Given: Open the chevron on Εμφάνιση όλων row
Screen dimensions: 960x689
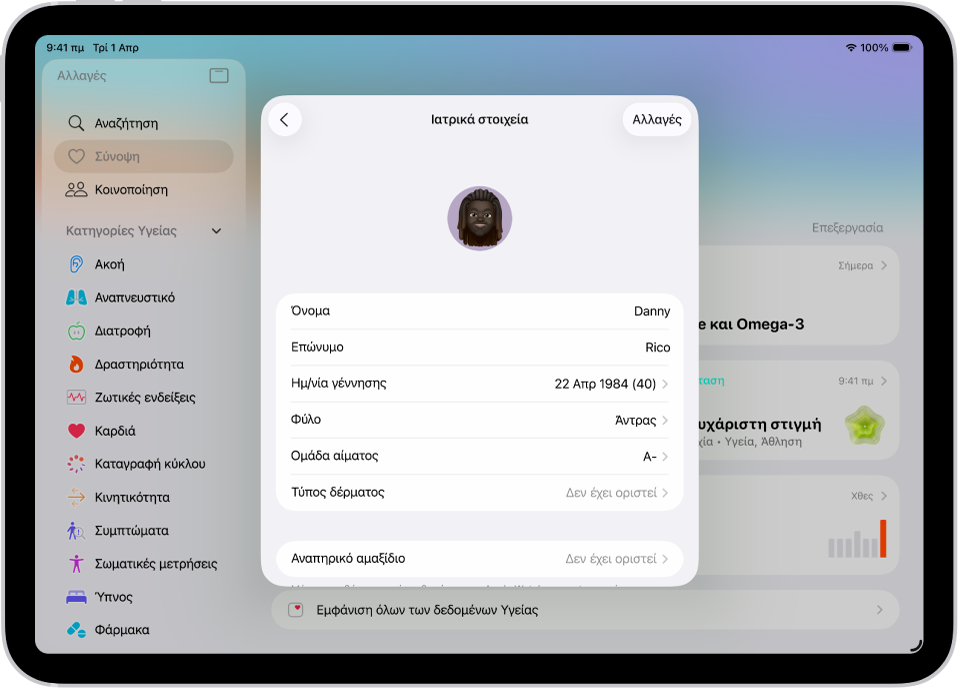Looking at the screenshot, I should click(880, 609).
